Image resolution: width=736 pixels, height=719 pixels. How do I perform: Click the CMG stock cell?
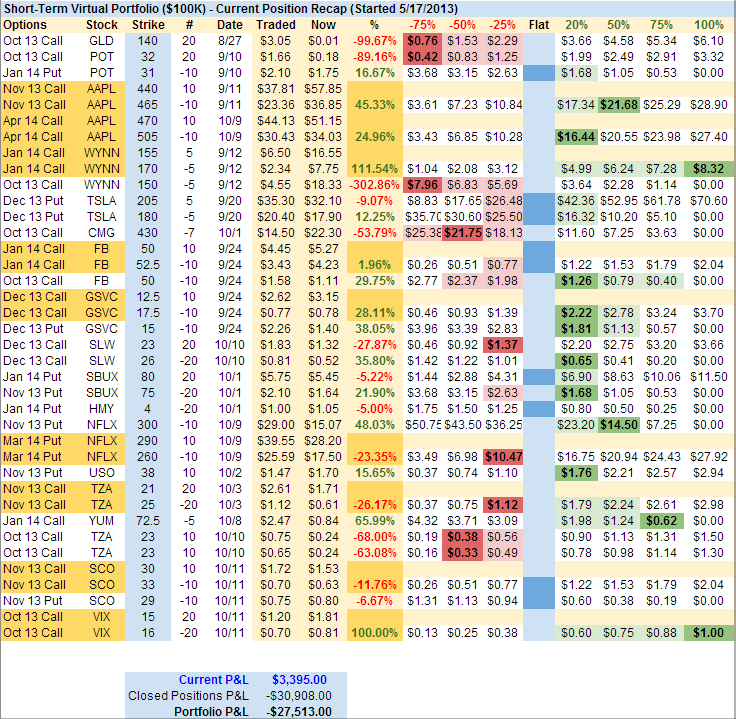click(x=102, y=232)
